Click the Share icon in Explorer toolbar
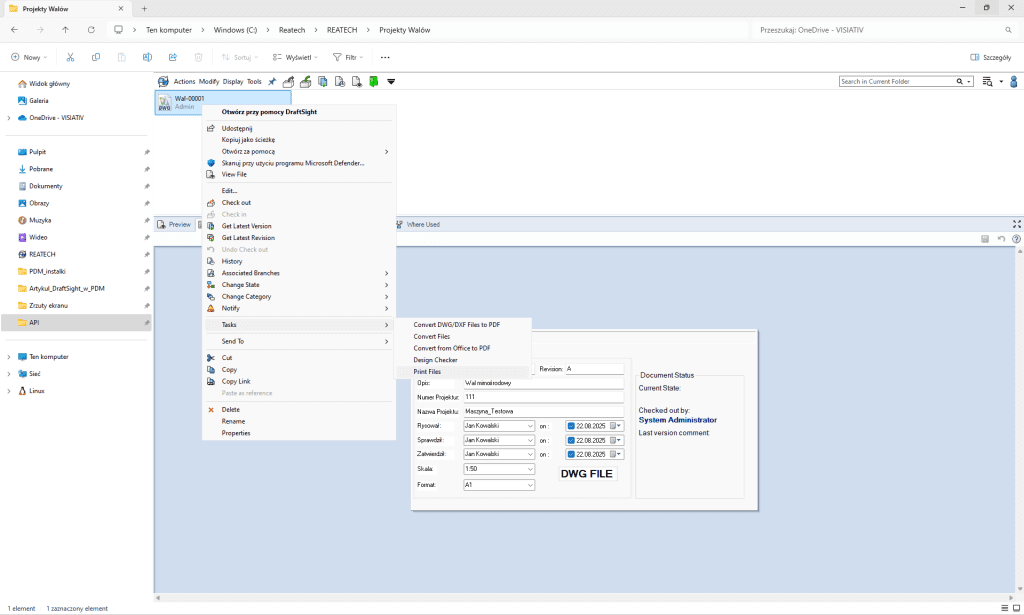The height and width of the screenshot is (615, 1024). 173,57
